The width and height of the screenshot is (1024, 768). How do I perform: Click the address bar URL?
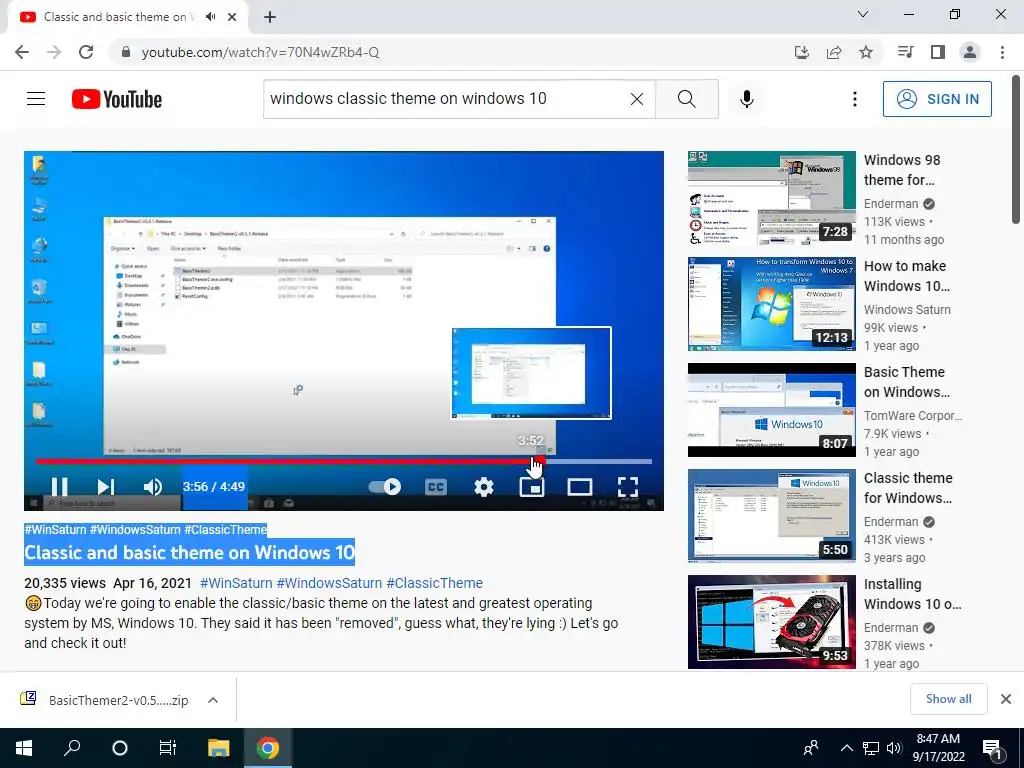(260, 52)
